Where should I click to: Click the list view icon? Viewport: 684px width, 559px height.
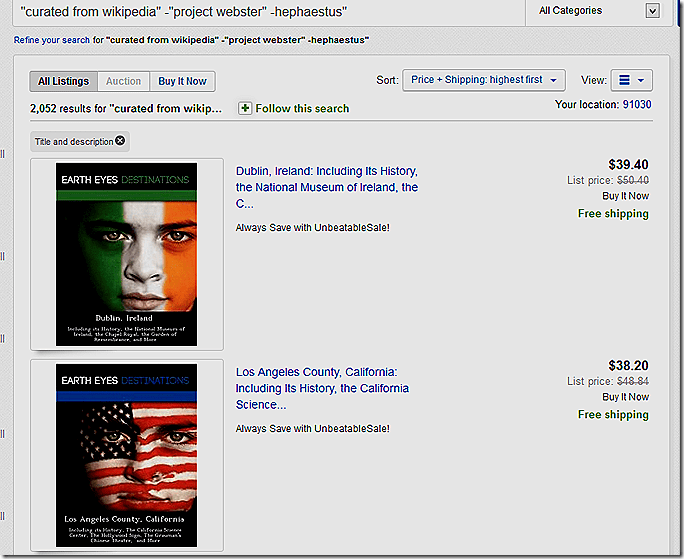point(624,81)
